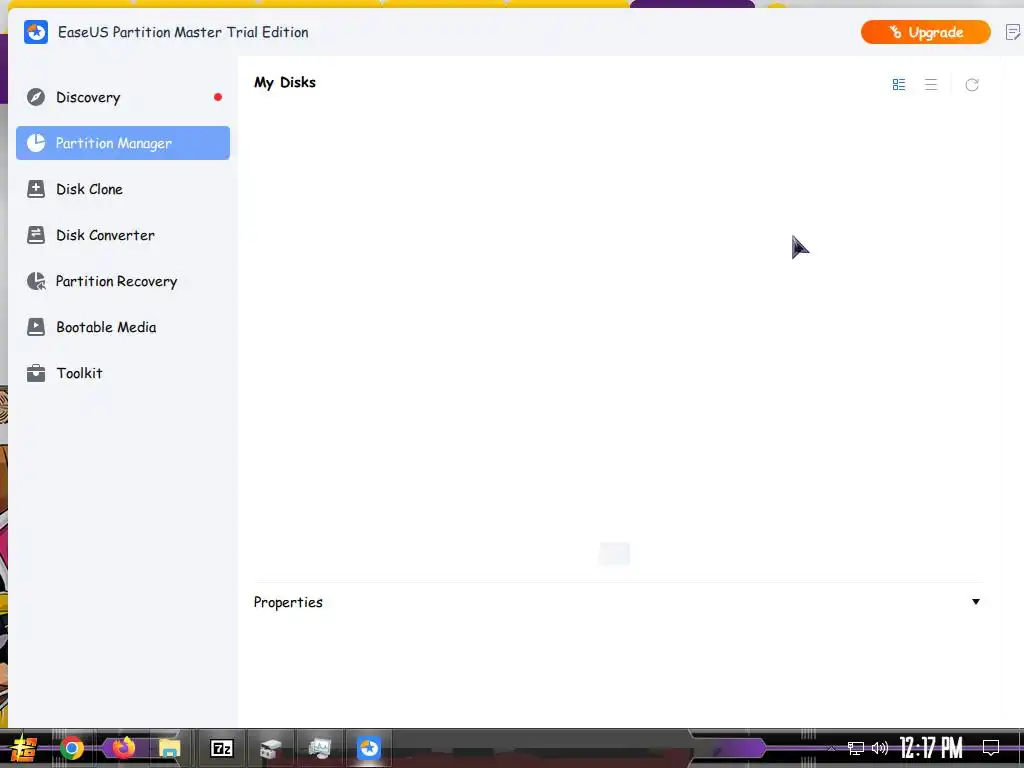Open the Windows Start button
1024x768 pixels.
click(x=24, y=748)
